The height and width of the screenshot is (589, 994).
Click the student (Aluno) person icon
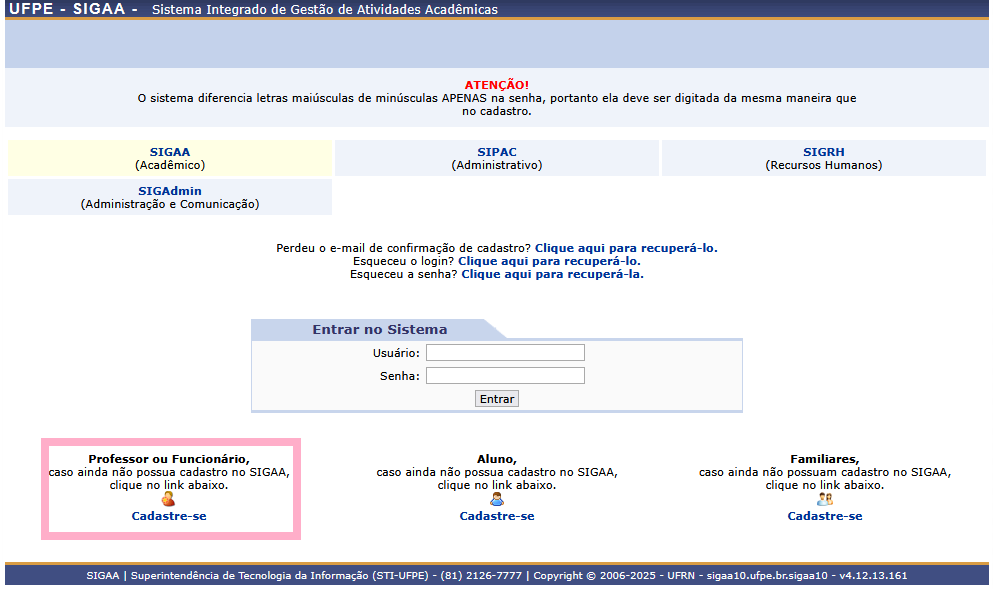coord(497,500)
